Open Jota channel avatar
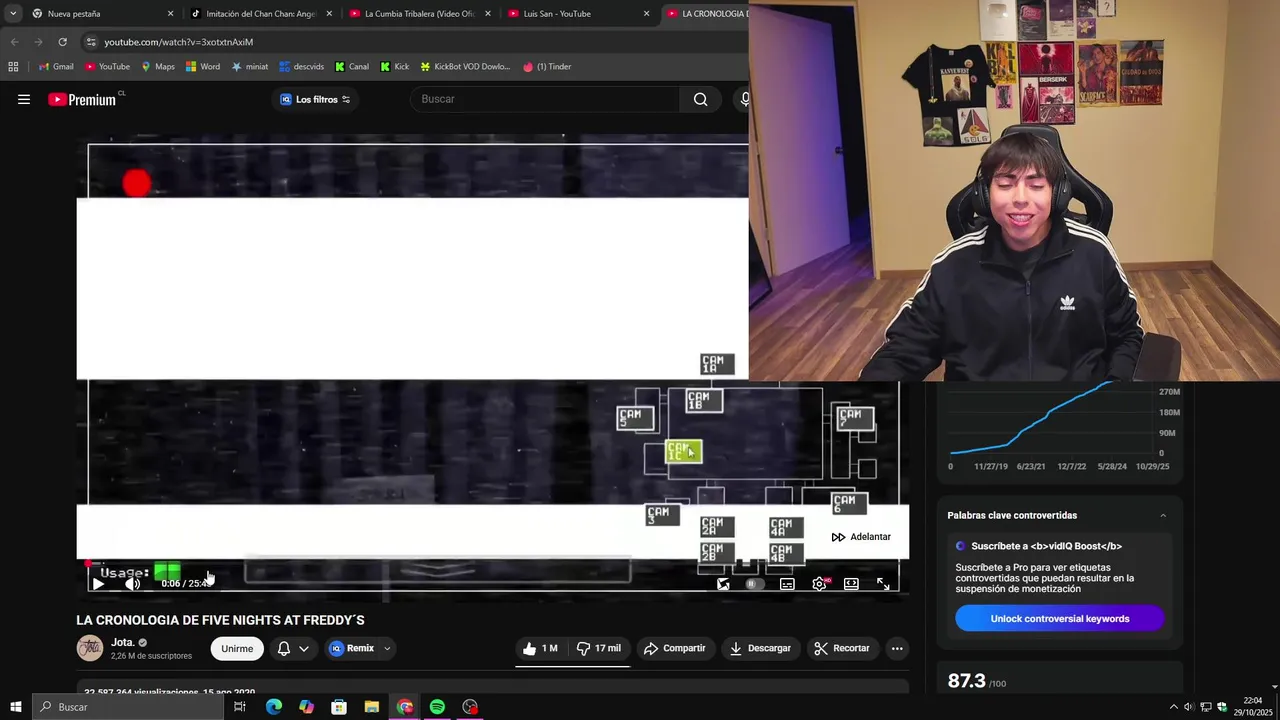 (x=90, y=648)
